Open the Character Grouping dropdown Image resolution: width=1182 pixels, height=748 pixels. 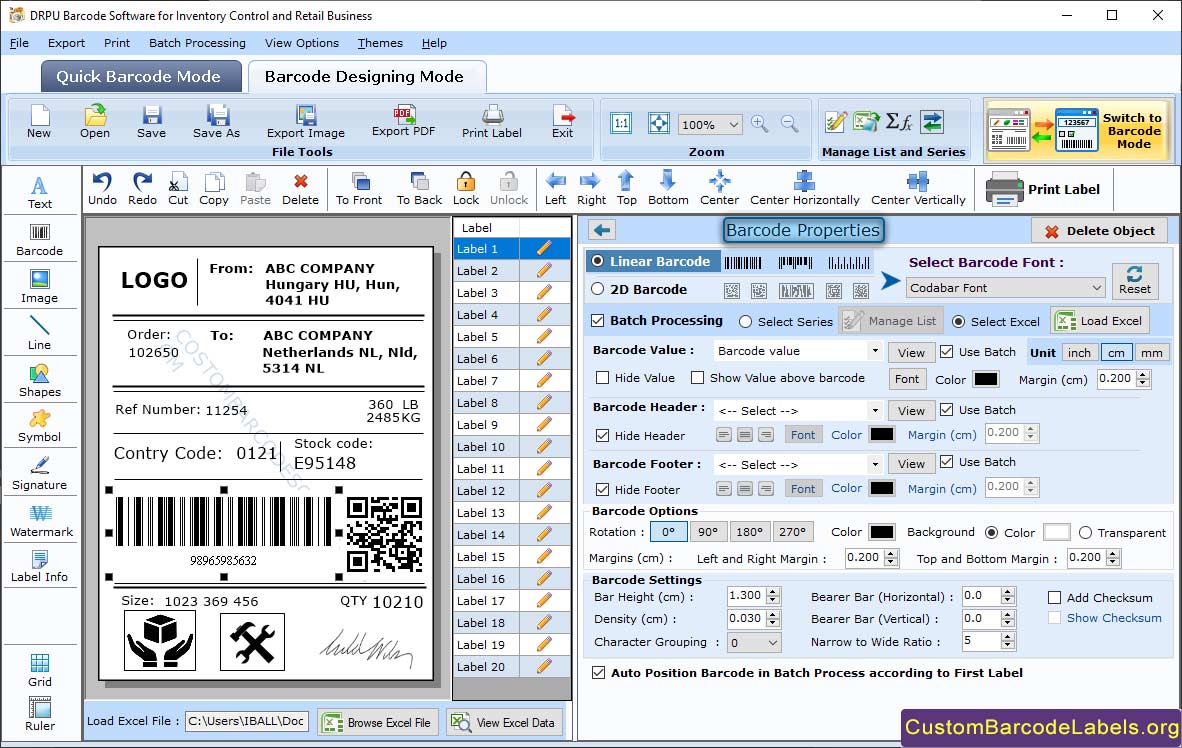[x=754, y=642]
